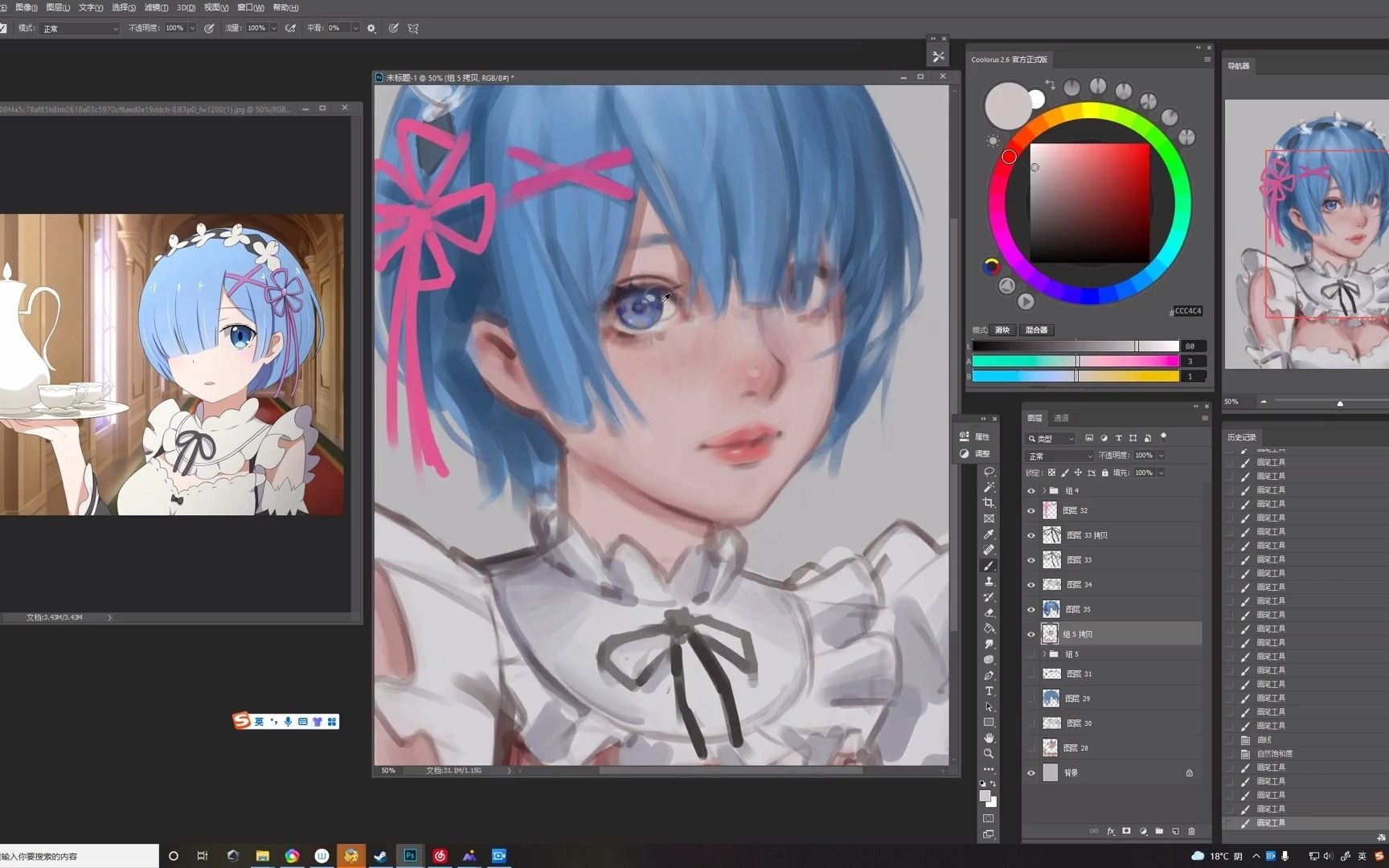The image size is (1389, 868).
Task: Select the Eyedropper tool
Action: click(989, 534)
